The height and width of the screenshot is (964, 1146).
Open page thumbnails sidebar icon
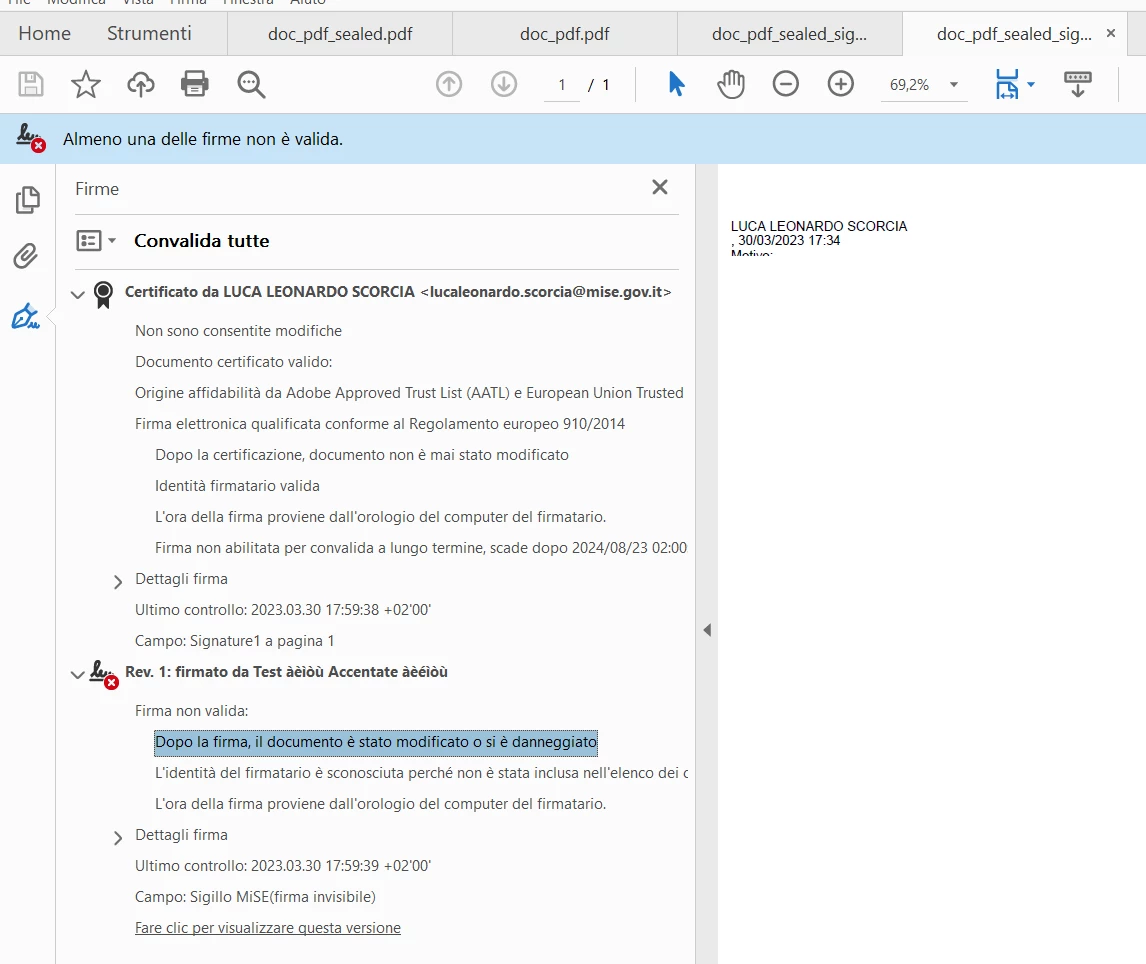[x=28, y=200]
